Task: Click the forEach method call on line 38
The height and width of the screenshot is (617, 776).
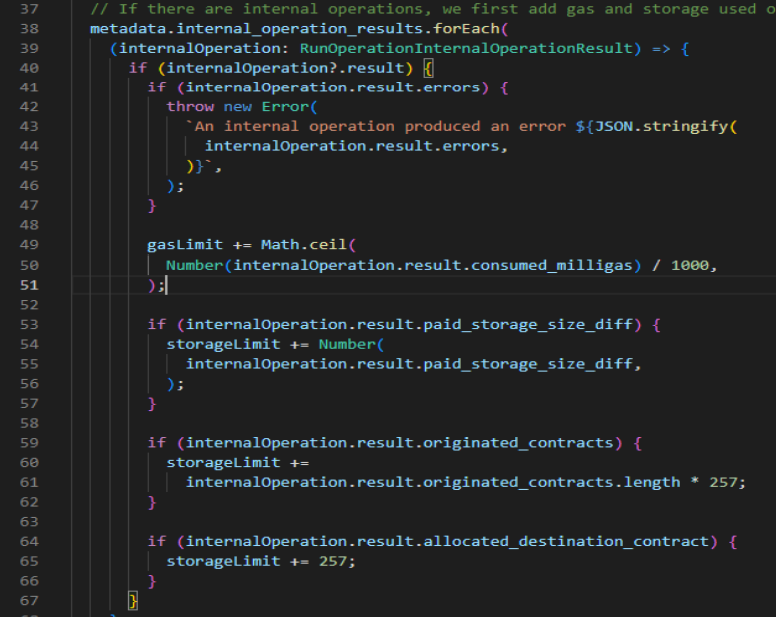Action: tap(470, 28)
